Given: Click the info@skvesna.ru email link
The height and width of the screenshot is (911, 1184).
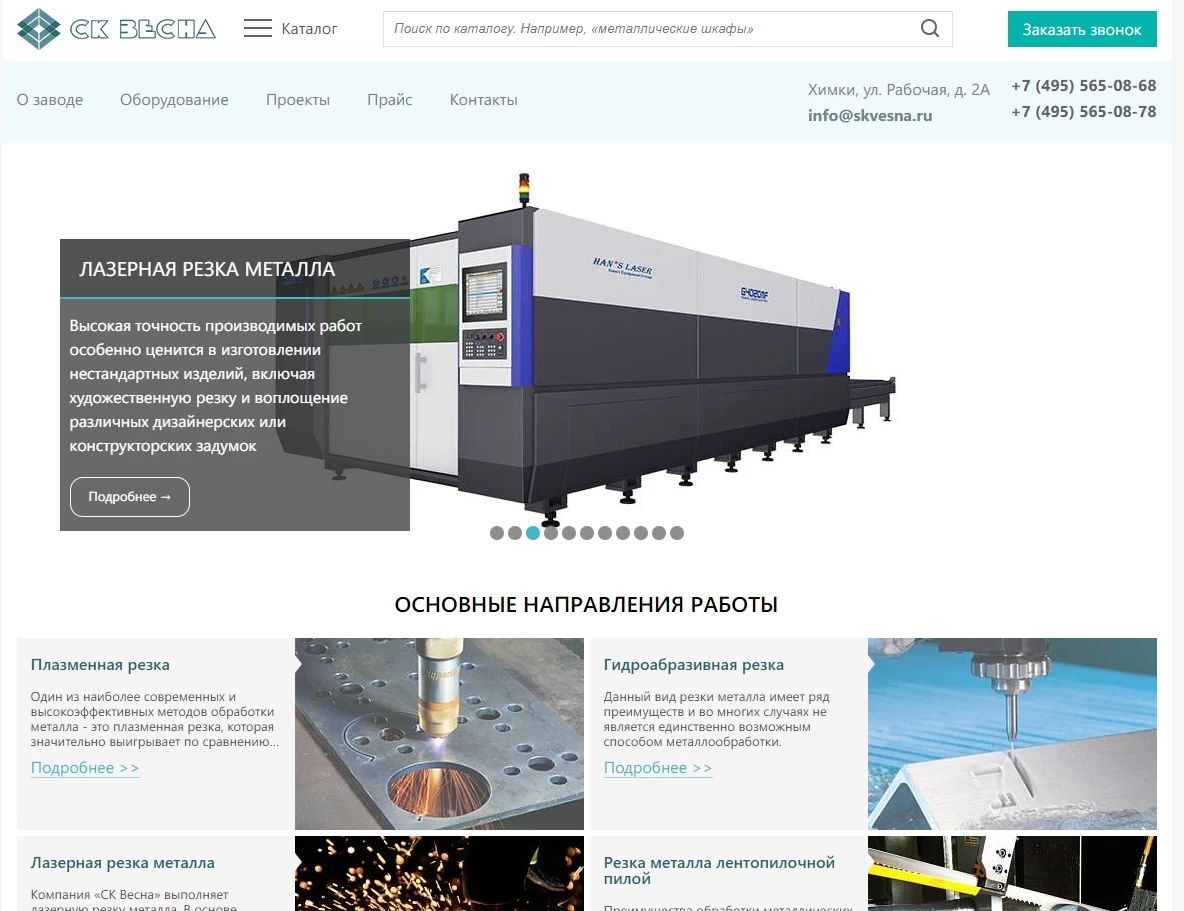Looking at the screenshot, I should pos(870,116).
